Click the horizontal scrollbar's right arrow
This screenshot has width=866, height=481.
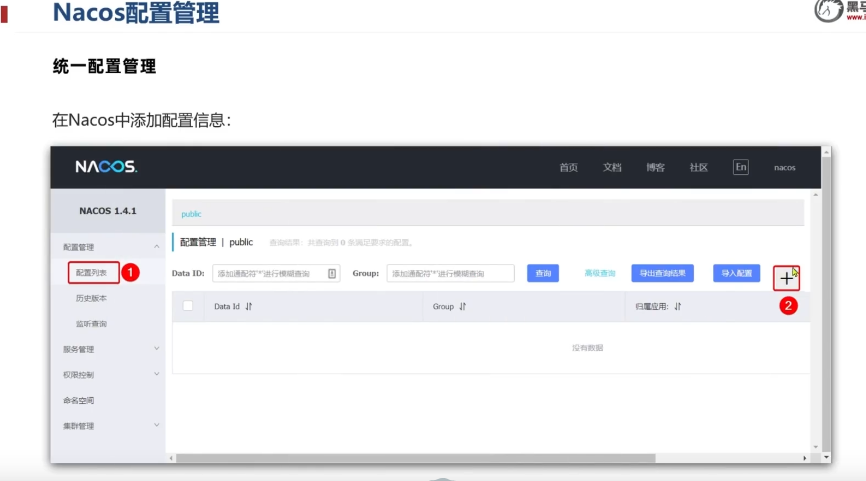click(x=804, y=458)
